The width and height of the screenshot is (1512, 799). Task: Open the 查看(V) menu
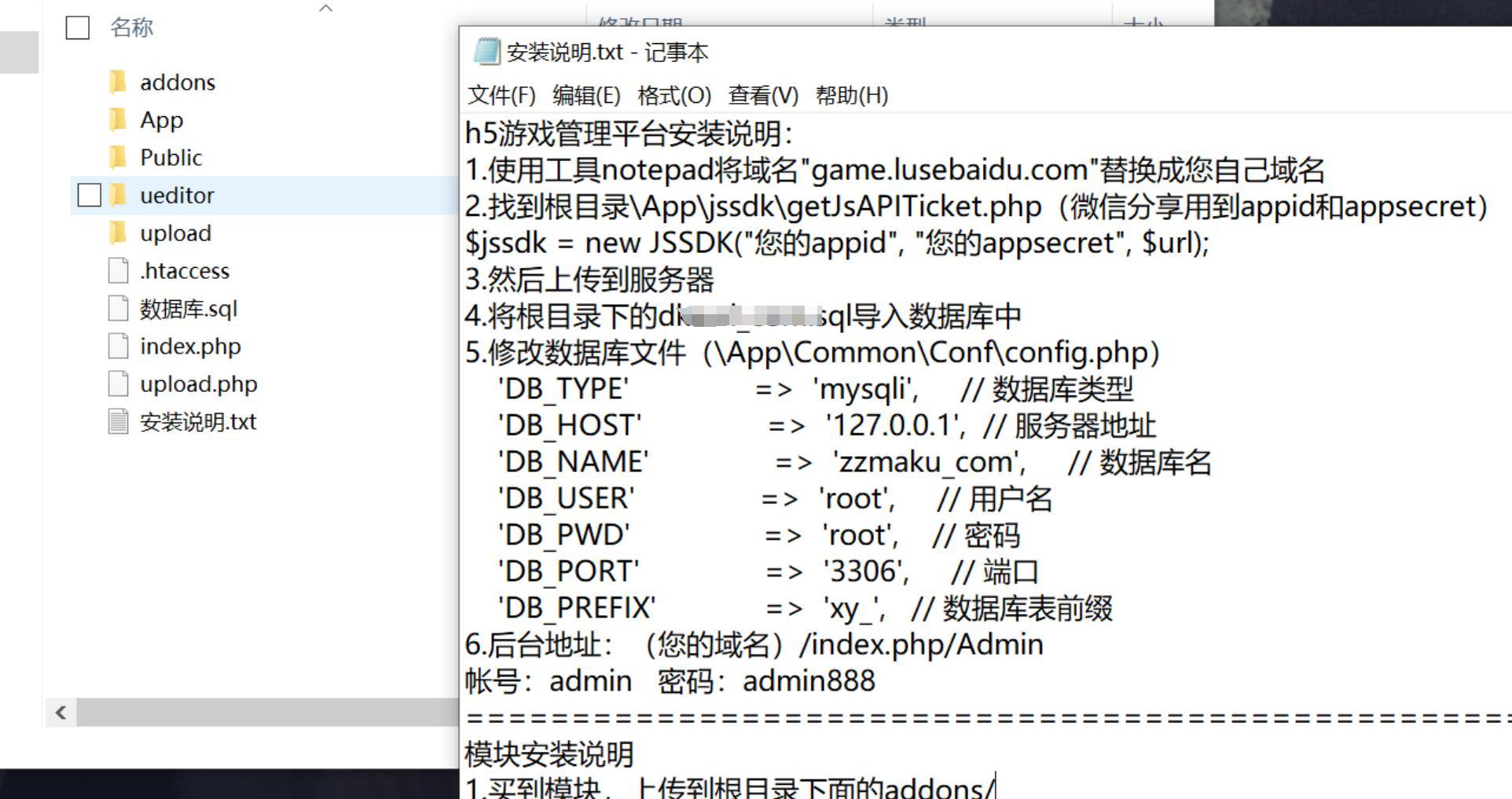(763, 95)
